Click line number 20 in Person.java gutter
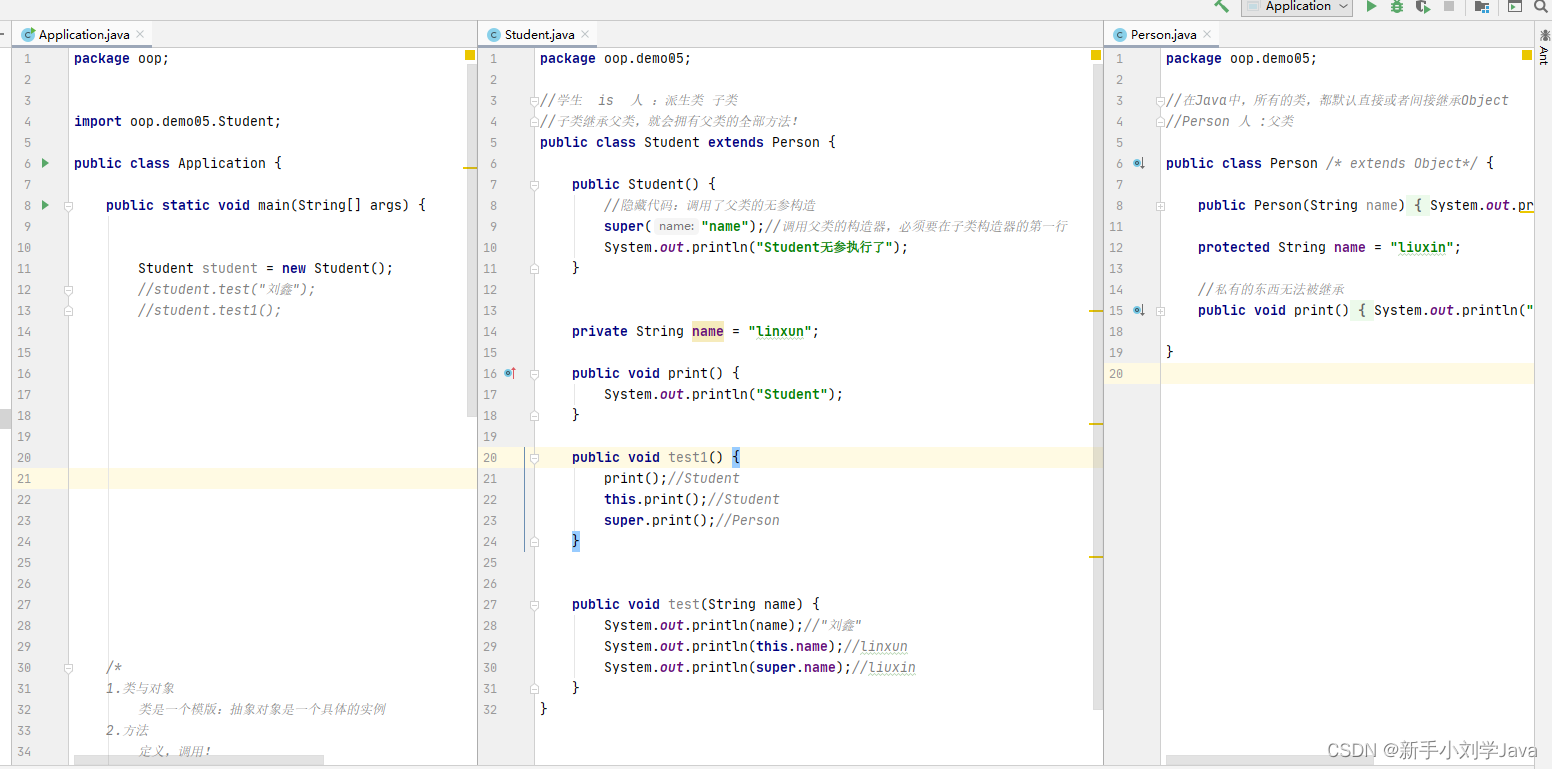The height and width of the screenshot is (769, 1552). tap(1116, 373)
